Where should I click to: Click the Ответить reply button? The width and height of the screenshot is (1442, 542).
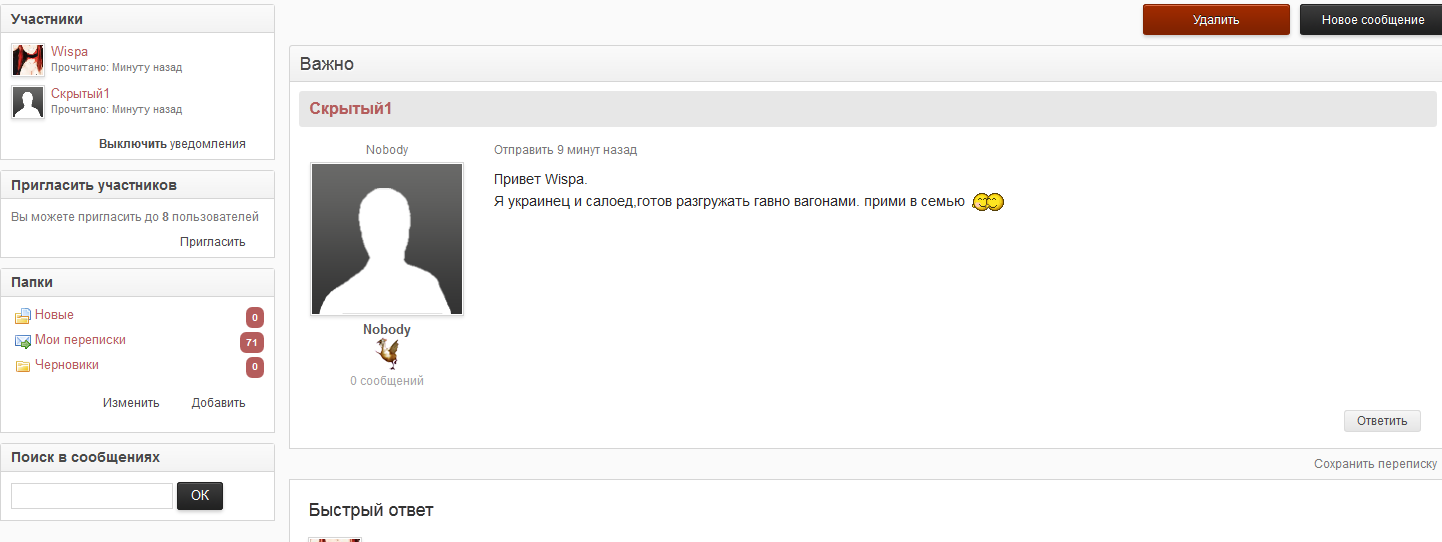[1382, 421]
